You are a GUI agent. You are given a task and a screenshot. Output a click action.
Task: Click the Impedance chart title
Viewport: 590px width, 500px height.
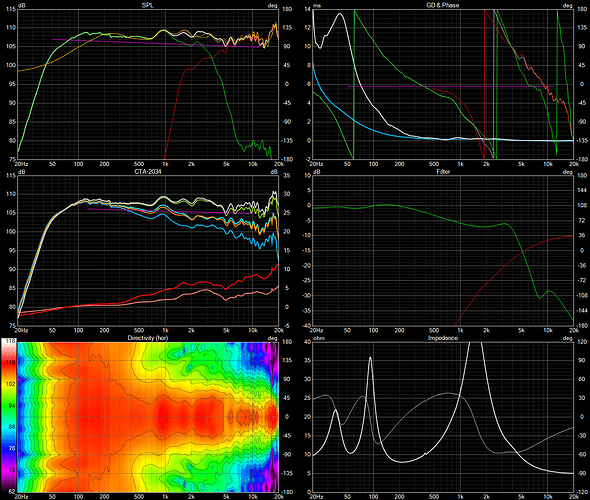point(442,338)
